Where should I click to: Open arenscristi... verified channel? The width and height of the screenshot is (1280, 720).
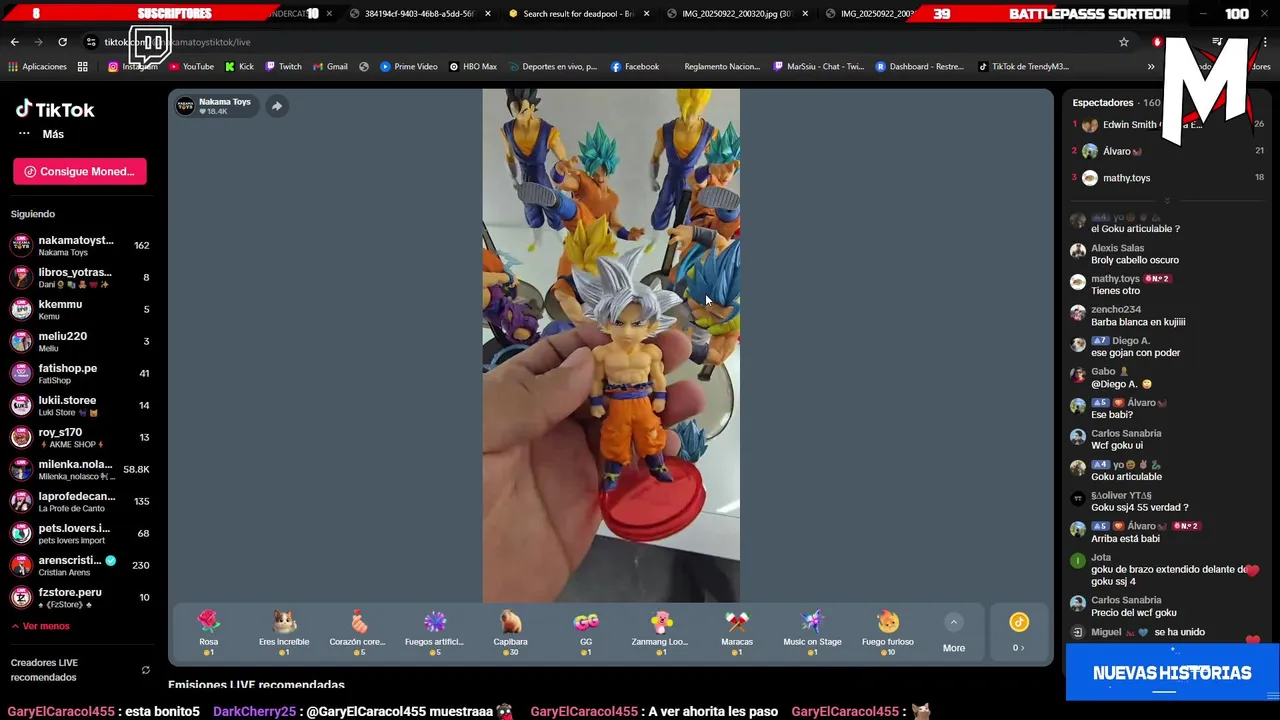pos(80,566)
